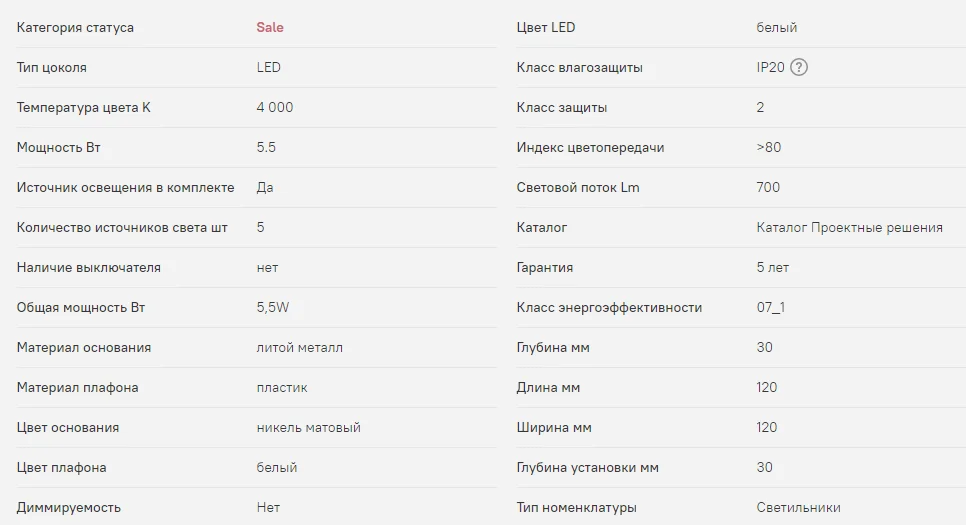Select the Категория статуса label
The image size is (966, 525).
pyautogui.click(x=75, y=28)
